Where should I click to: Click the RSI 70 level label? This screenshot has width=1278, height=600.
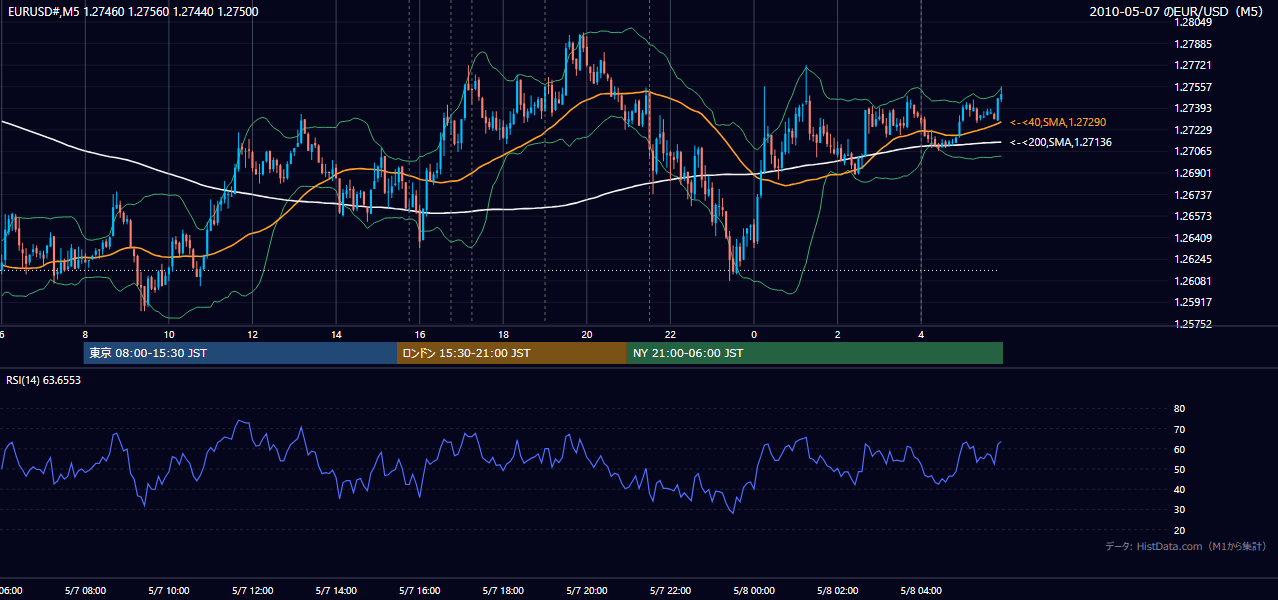pos(1179,429)
